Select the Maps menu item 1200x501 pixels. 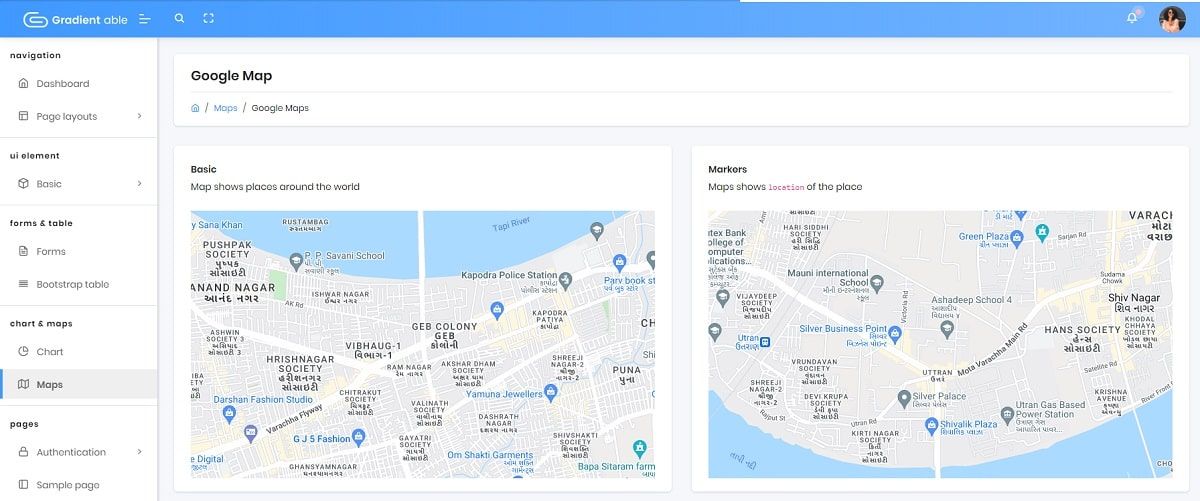point(78,385)
